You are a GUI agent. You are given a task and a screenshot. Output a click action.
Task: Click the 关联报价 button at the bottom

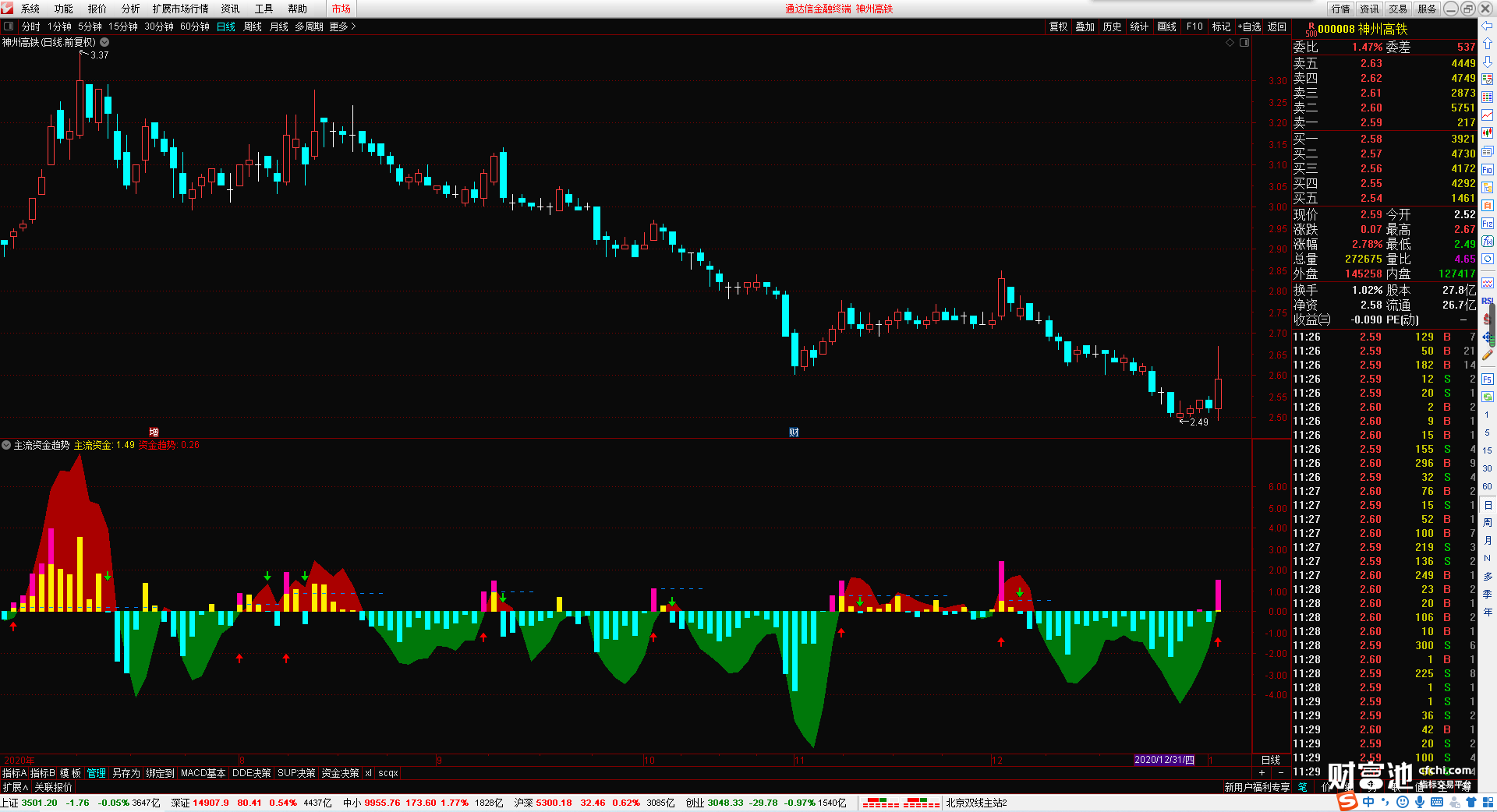coord(53,787)
